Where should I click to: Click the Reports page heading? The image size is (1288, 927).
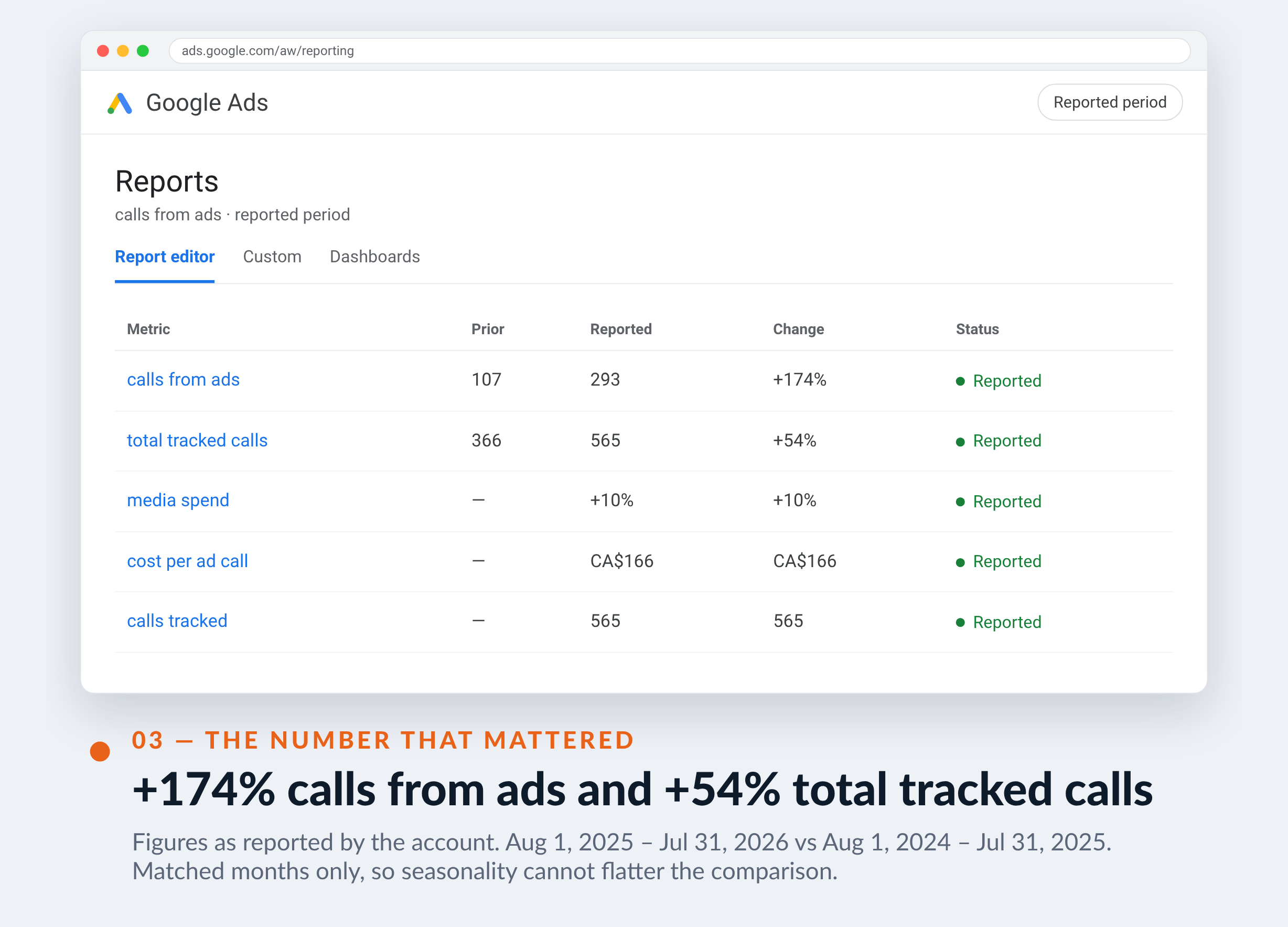166,183
